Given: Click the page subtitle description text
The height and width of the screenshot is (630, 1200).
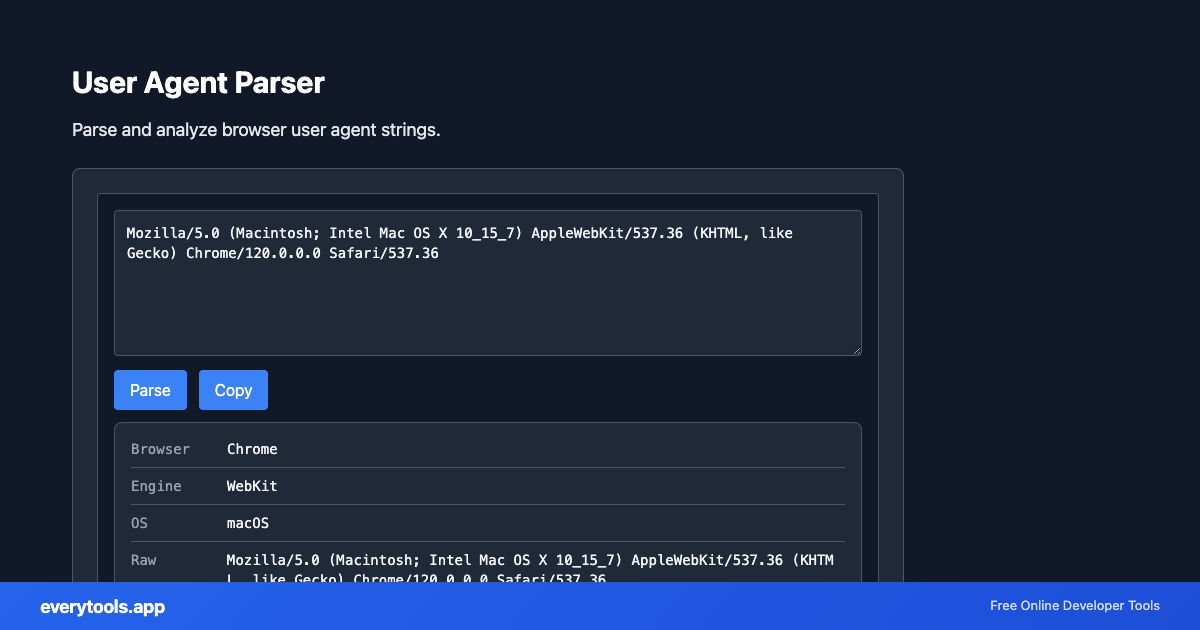Looking at the screenshot, I should [256, 129].
